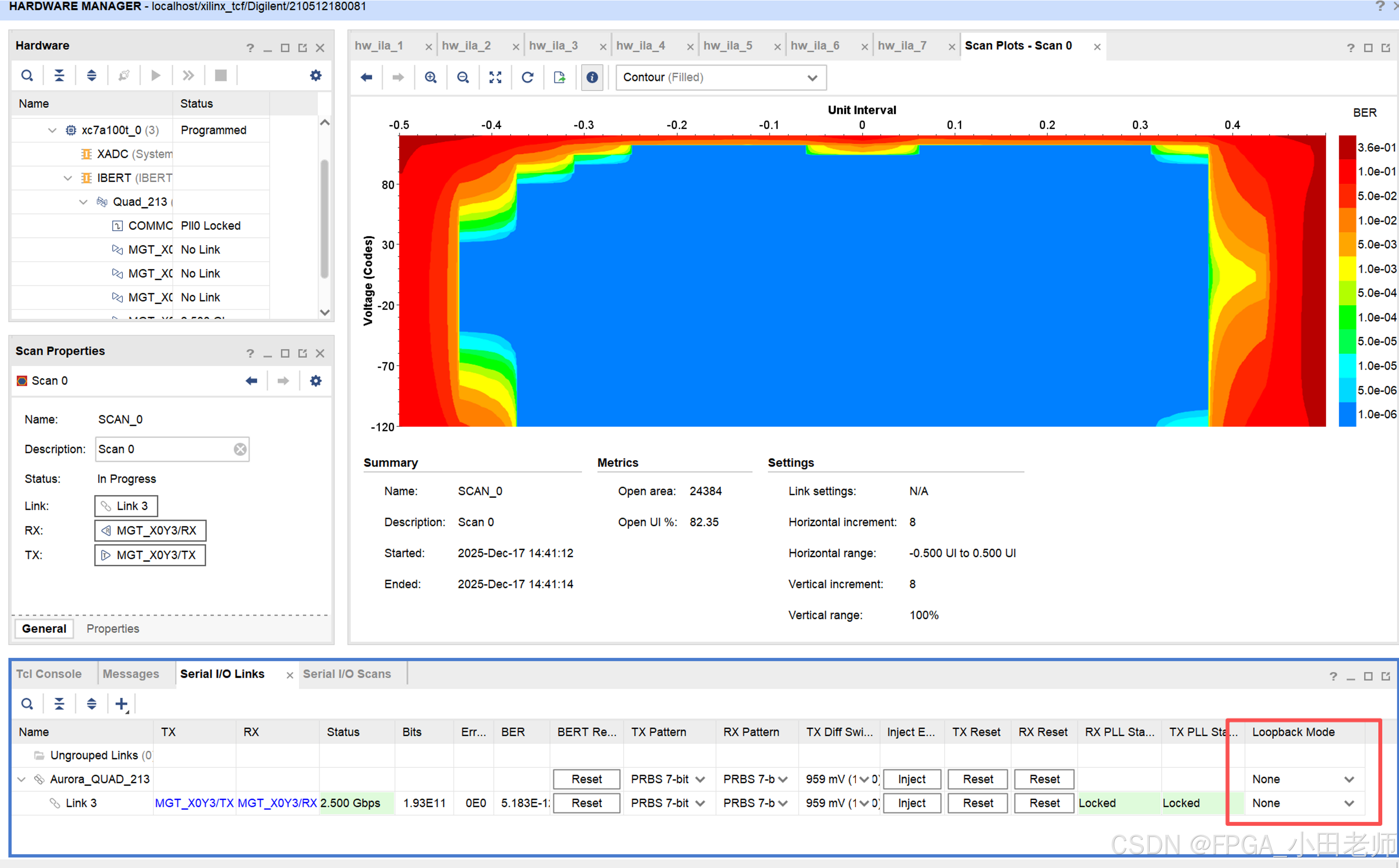Click the previous scan arrow in Scan Properties
1399x868 pixels.
coord(251,381)
